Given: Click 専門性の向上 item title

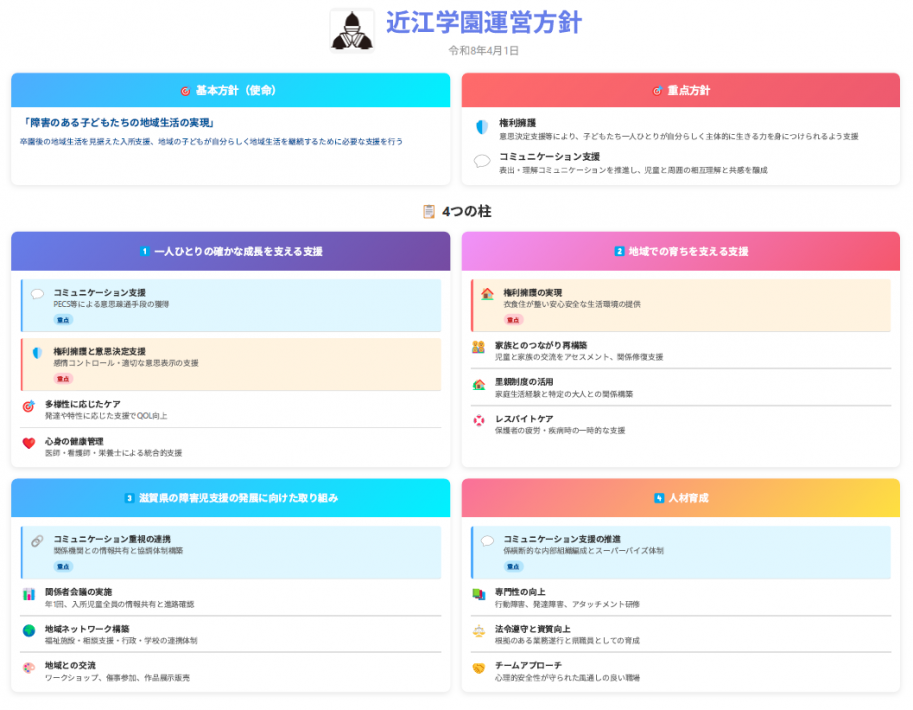Looking at the screenshot, I should (520, 592).
